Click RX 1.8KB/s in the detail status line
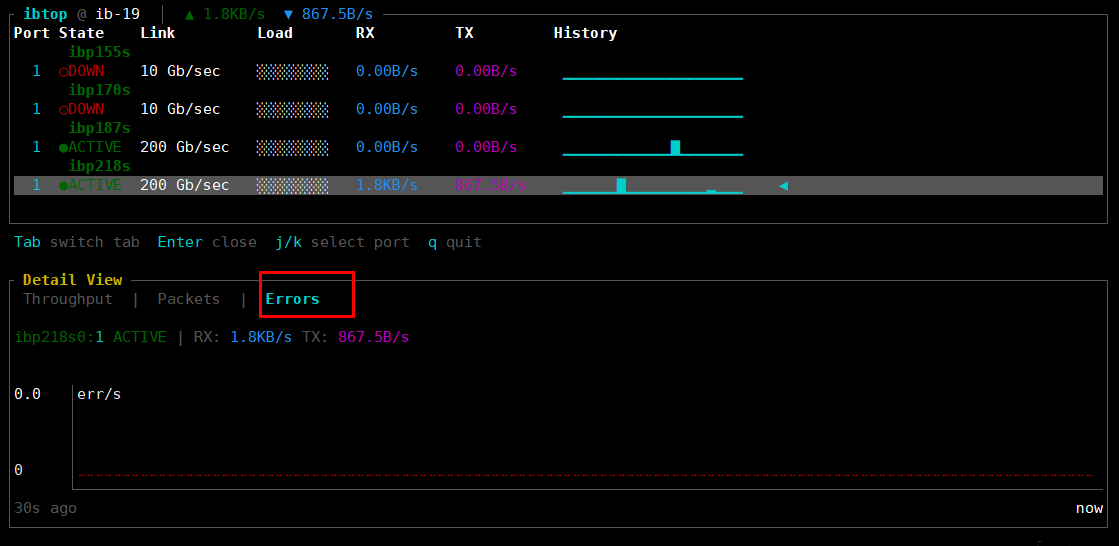 (243, 337)
